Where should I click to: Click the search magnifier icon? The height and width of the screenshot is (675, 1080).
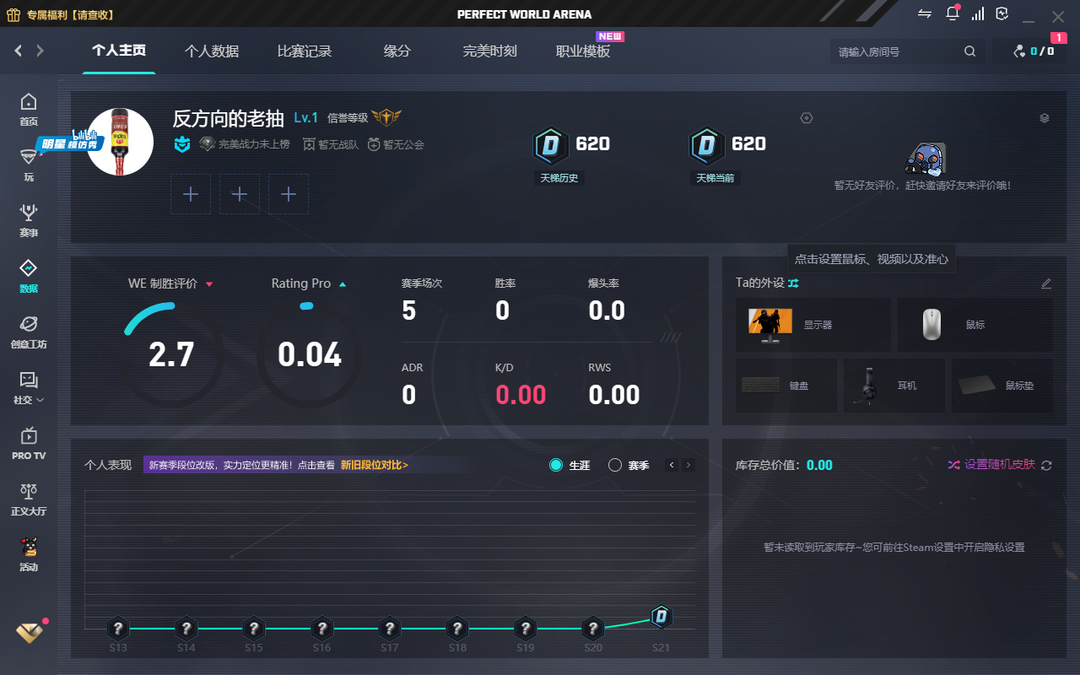pos(970,51)
